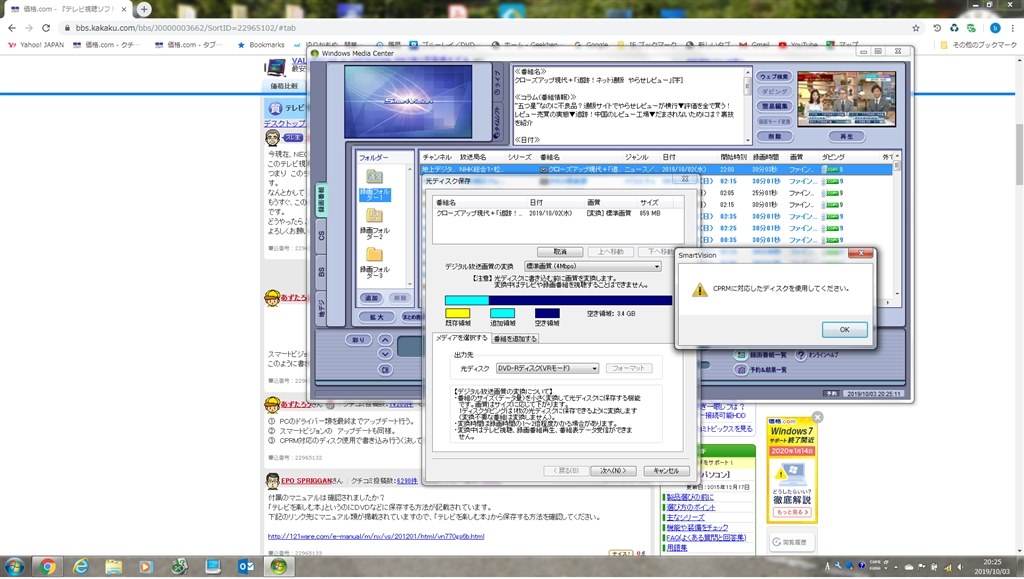Viewport: 1024px width, 579px height.
Task: Click the Chrome back navigation arrow
Action: 12,28
